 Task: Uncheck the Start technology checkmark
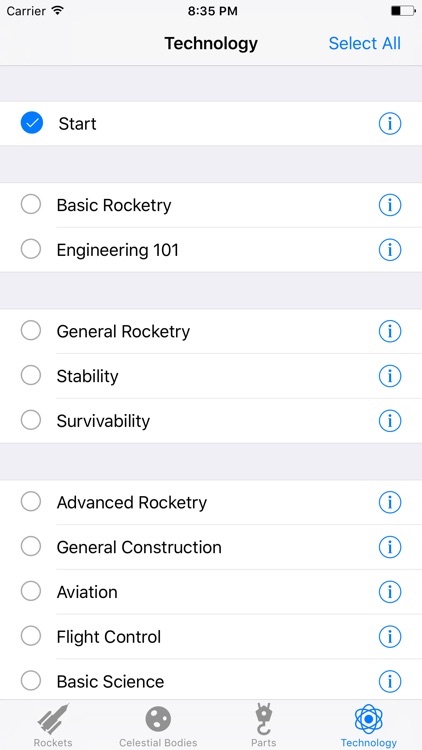(x=32, y=123)
